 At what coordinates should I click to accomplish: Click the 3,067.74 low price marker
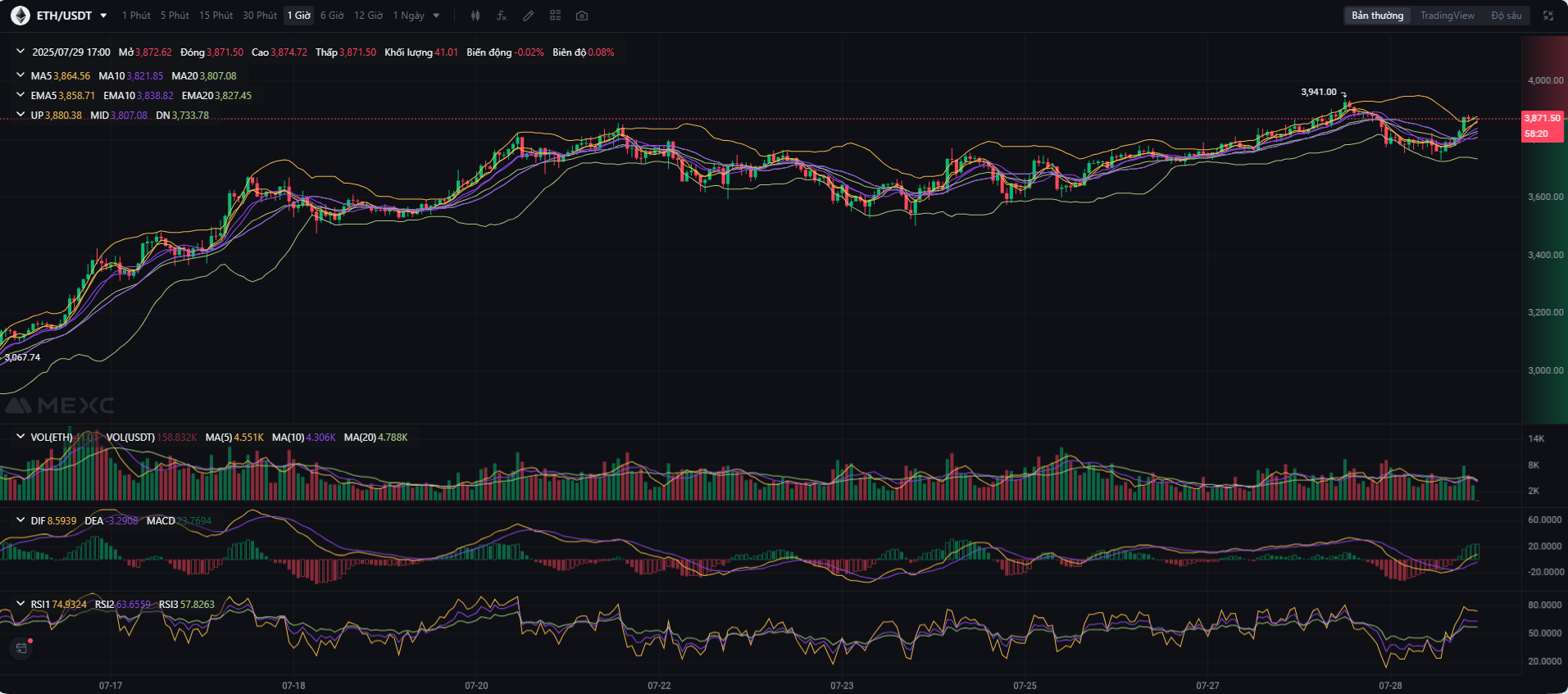22,357
